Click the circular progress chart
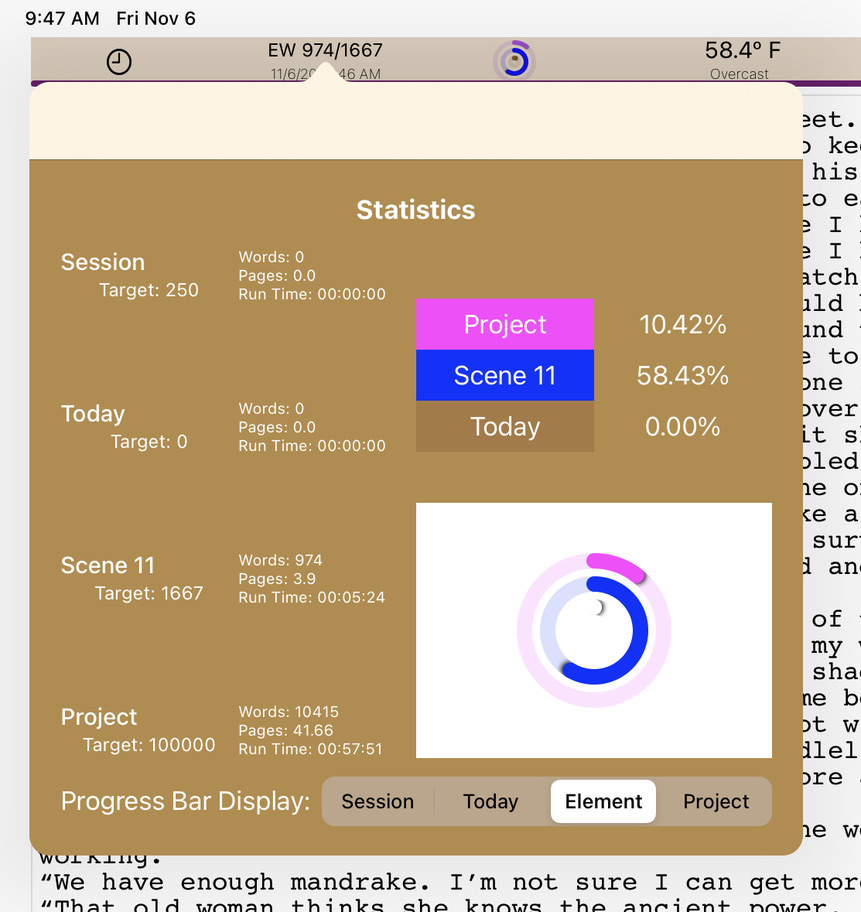This screenshot has height=912, width=861. coord(594,631)
